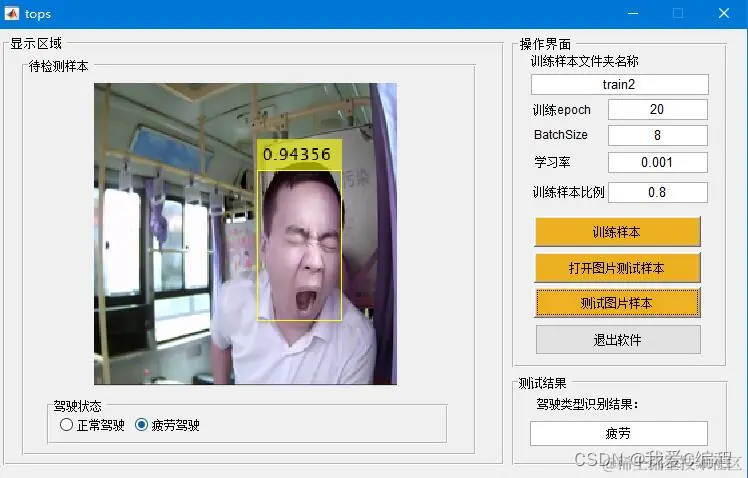Minimize the tops window
Viewport: 748px width, 478px height.
tap(633, 13)
